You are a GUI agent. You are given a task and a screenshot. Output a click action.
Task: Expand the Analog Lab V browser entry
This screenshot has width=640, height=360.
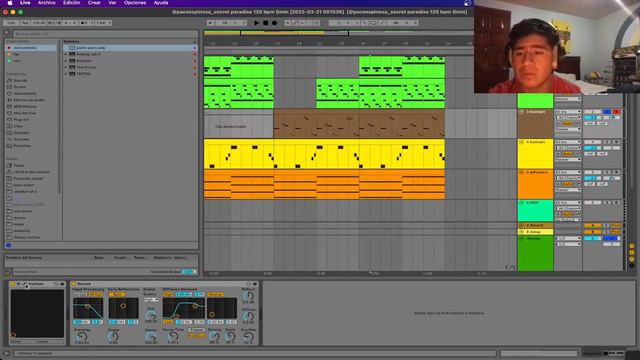[66, 54]
